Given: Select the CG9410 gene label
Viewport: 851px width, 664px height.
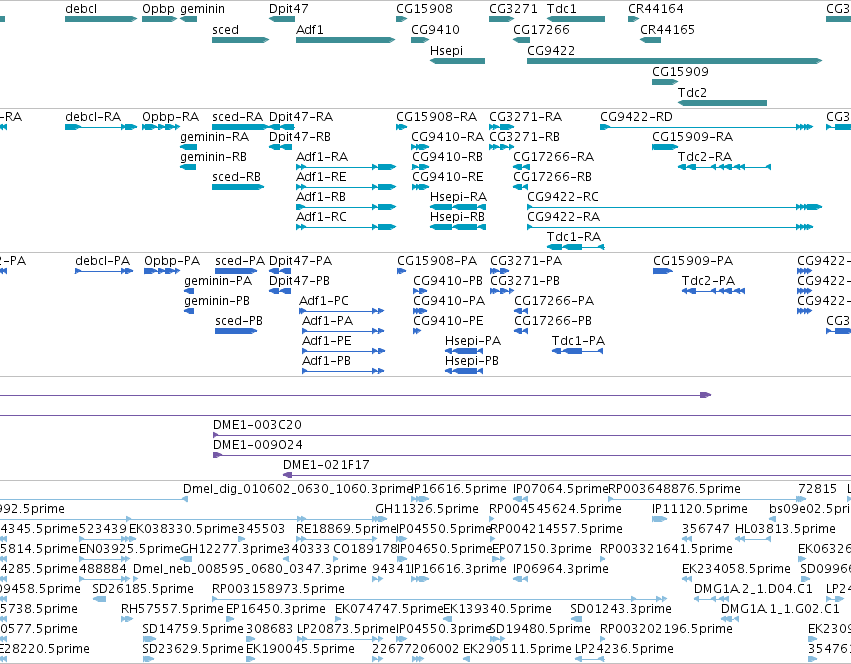Looking at the screenshot, I should pos(435,30).
